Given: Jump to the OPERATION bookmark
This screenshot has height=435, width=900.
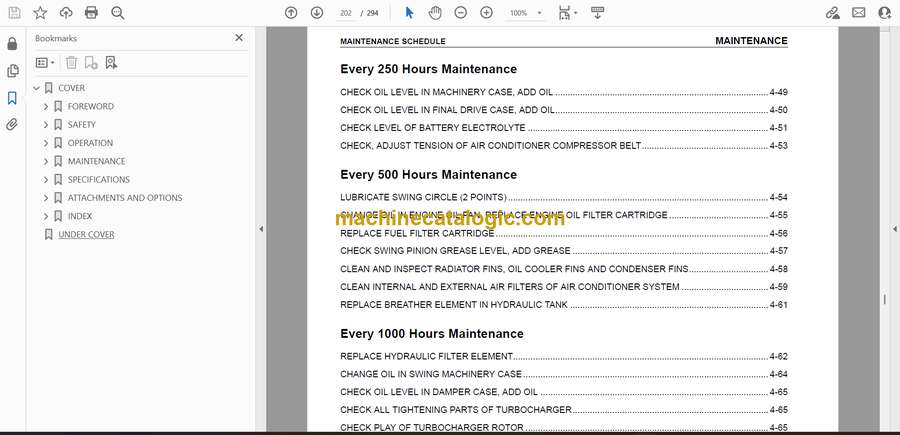Looking at the screenshot, I should 90,143.
